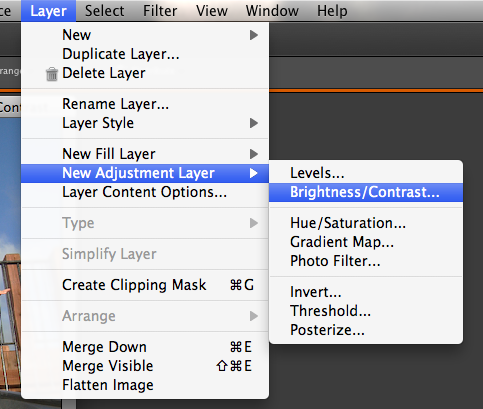Viewport: 483px width, 409px height.
Task: Open the Window menu
Action: [272, 11]
